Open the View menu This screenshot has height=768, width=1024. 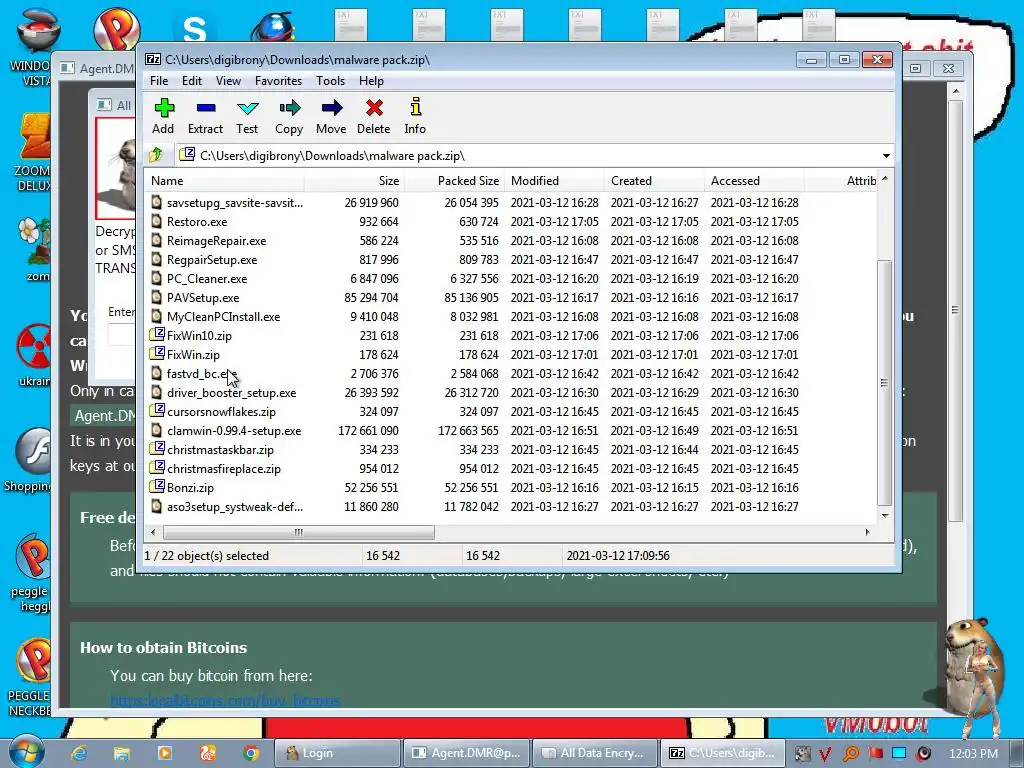click(x=229, y=81)
